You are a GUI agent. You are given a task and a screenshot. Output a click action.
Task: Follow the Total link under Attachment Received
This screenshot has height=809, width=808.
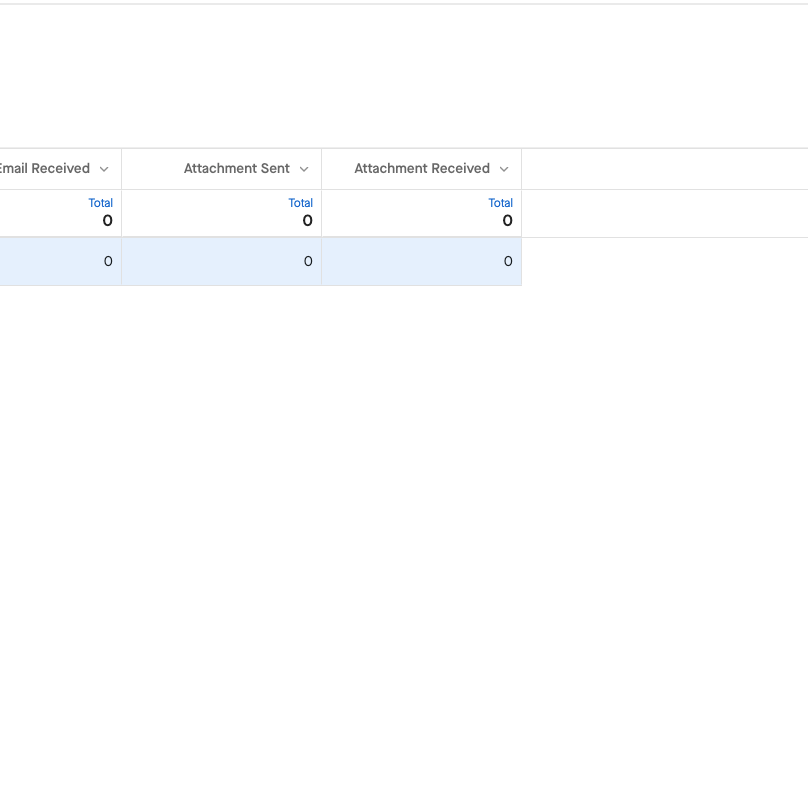point(500,203)
